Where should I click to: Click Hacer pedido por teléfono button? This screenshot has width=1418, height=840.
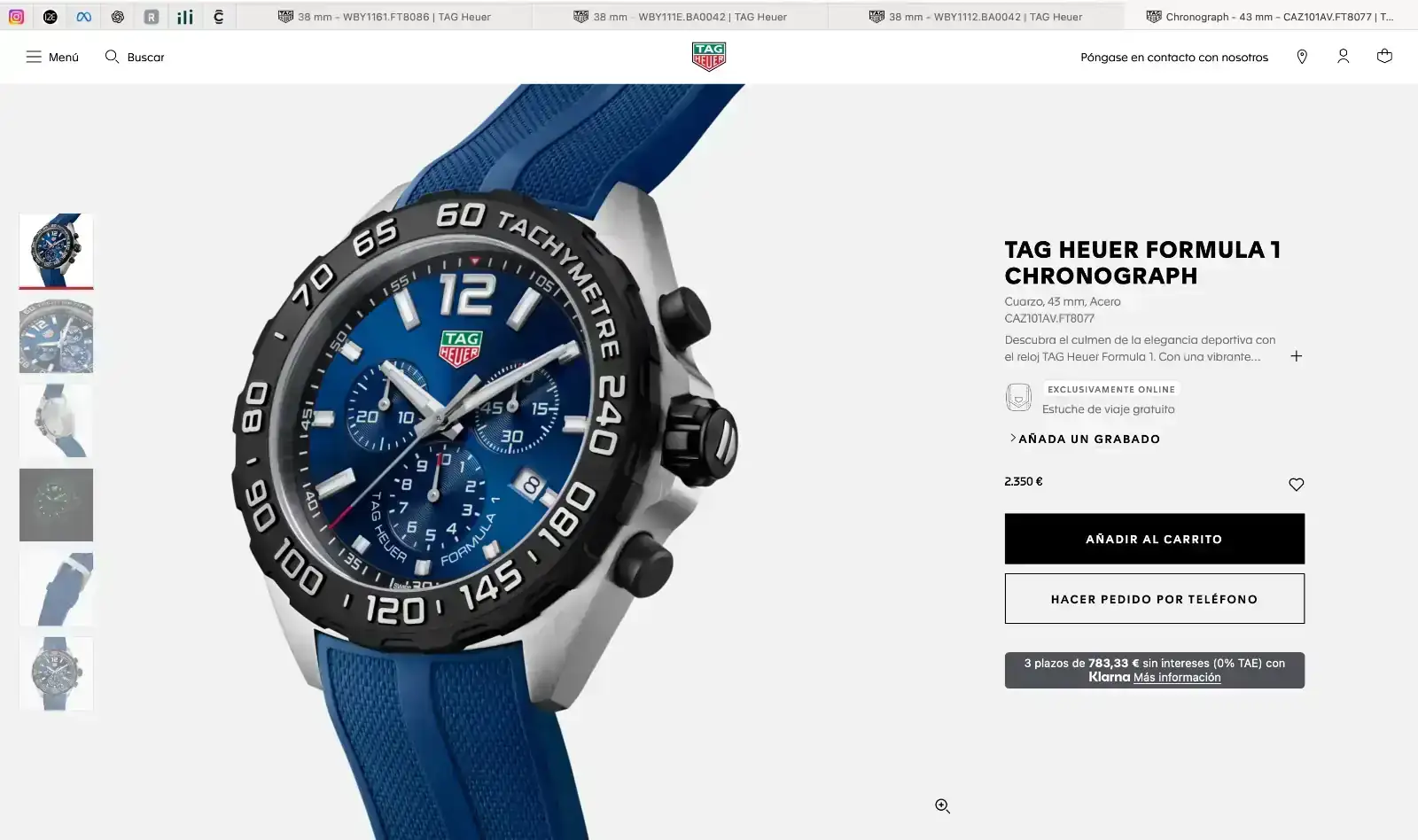tap(1154, 598)
